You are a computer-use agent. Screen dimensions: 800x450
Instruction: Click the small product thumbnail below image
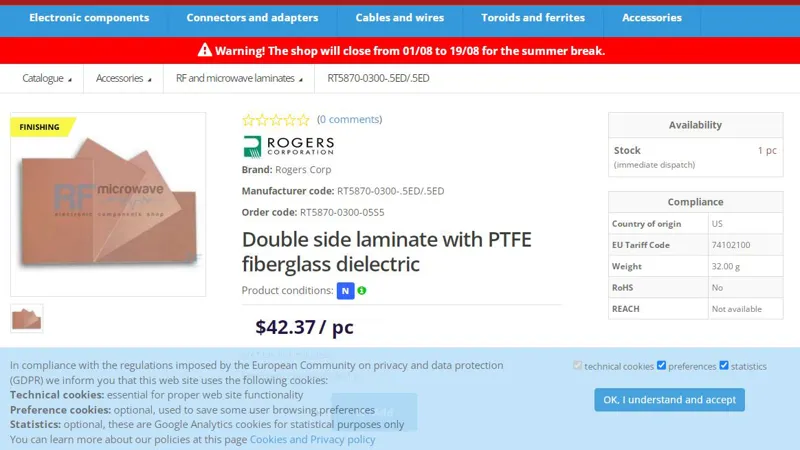point(27,318)
